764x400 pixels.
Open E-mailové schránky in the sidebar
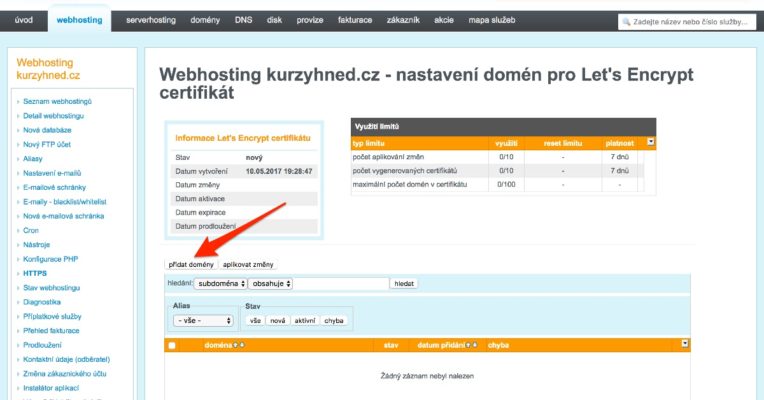55,188
